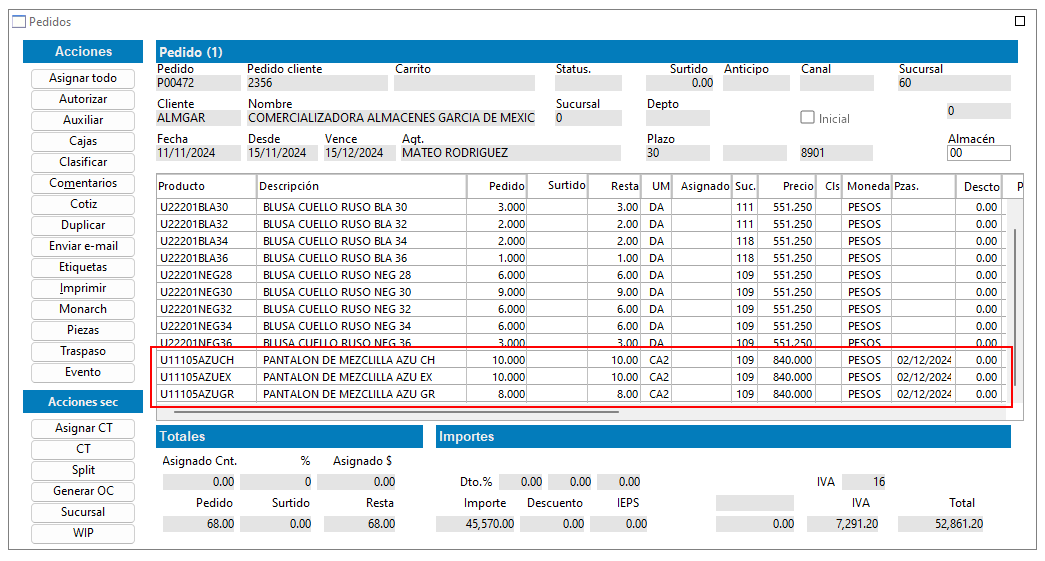Print the order with Imprimir
The width and height of the screenshot is (1045, 561).
(83, 288)
